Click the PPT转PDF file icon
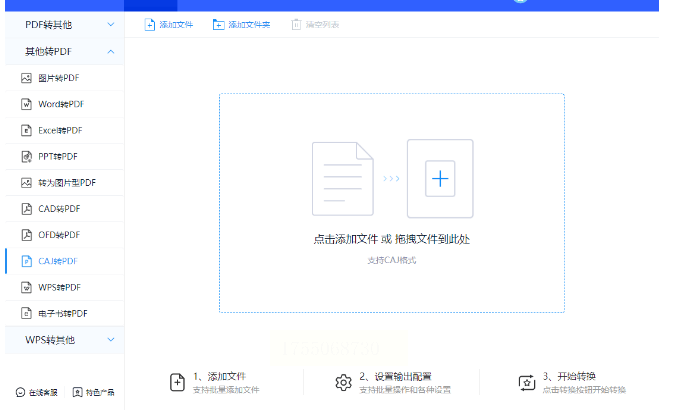Image resolution: width=677 pixels, height=410 pixels. click(26, 157)
